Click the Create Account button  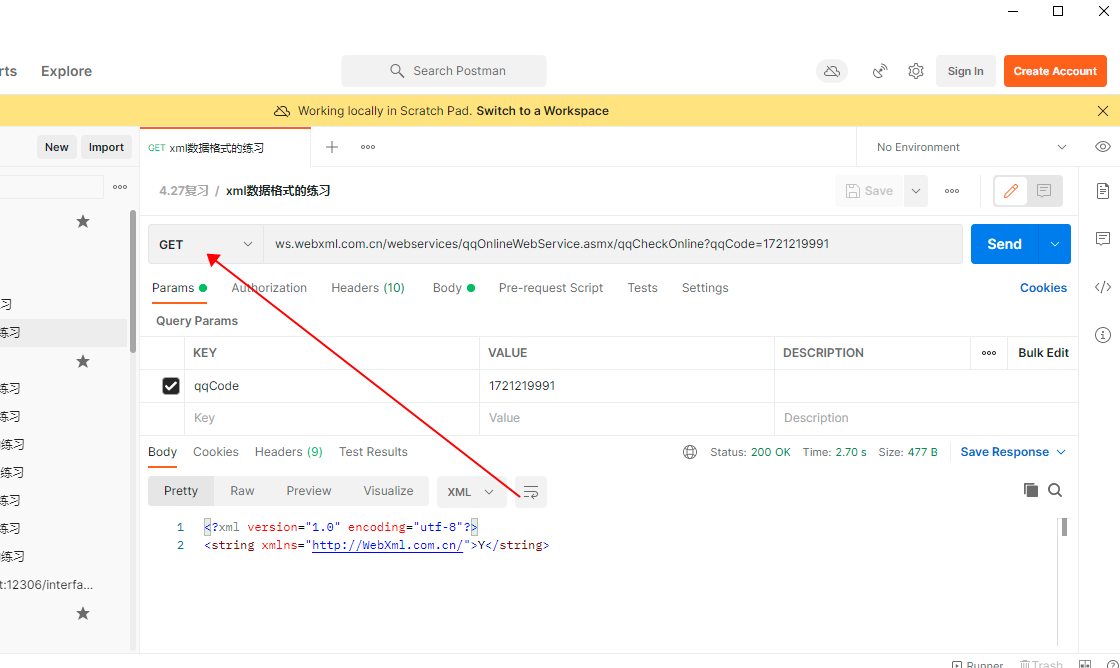click(x=1055, y=71)
